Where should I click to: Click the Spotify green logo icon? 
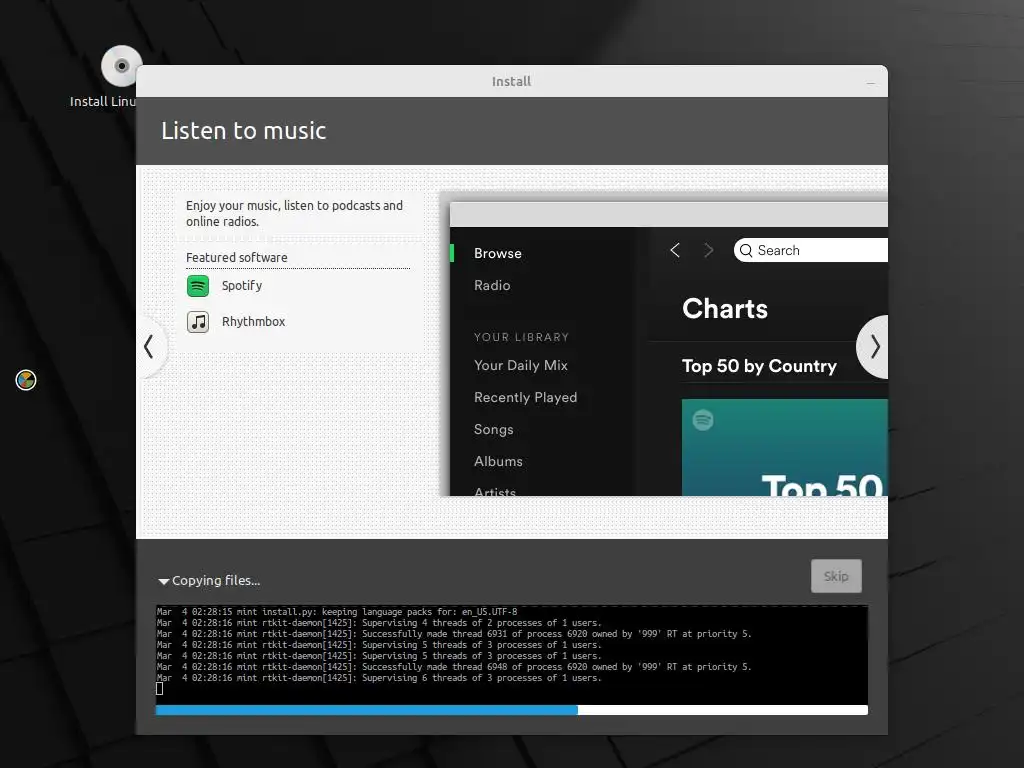click(x=198, y=285)
